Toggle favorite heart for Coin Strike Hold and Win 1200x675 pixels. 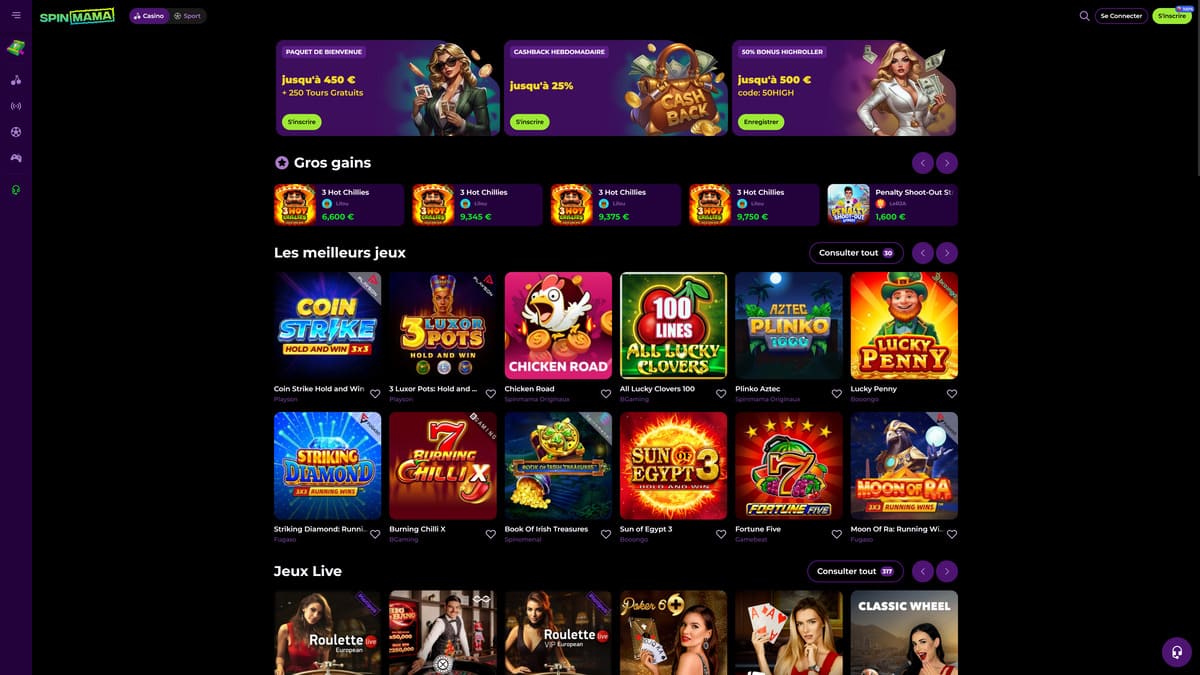point(375,394)
